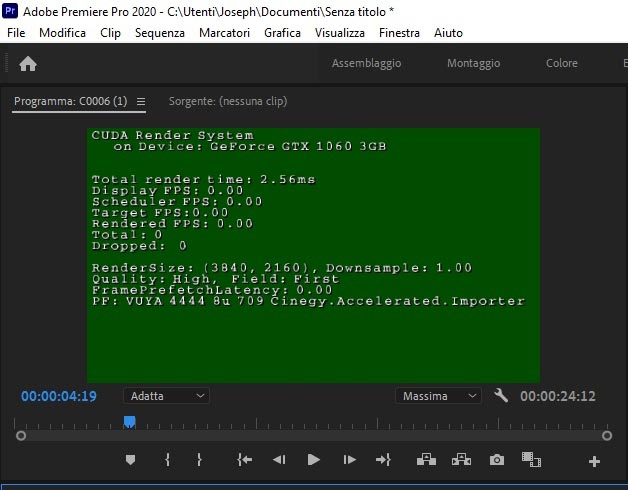The height and width of the screenshot is (490, 628).
Task: Open the Marcatori menu
Action: click(x=224, y=33)
